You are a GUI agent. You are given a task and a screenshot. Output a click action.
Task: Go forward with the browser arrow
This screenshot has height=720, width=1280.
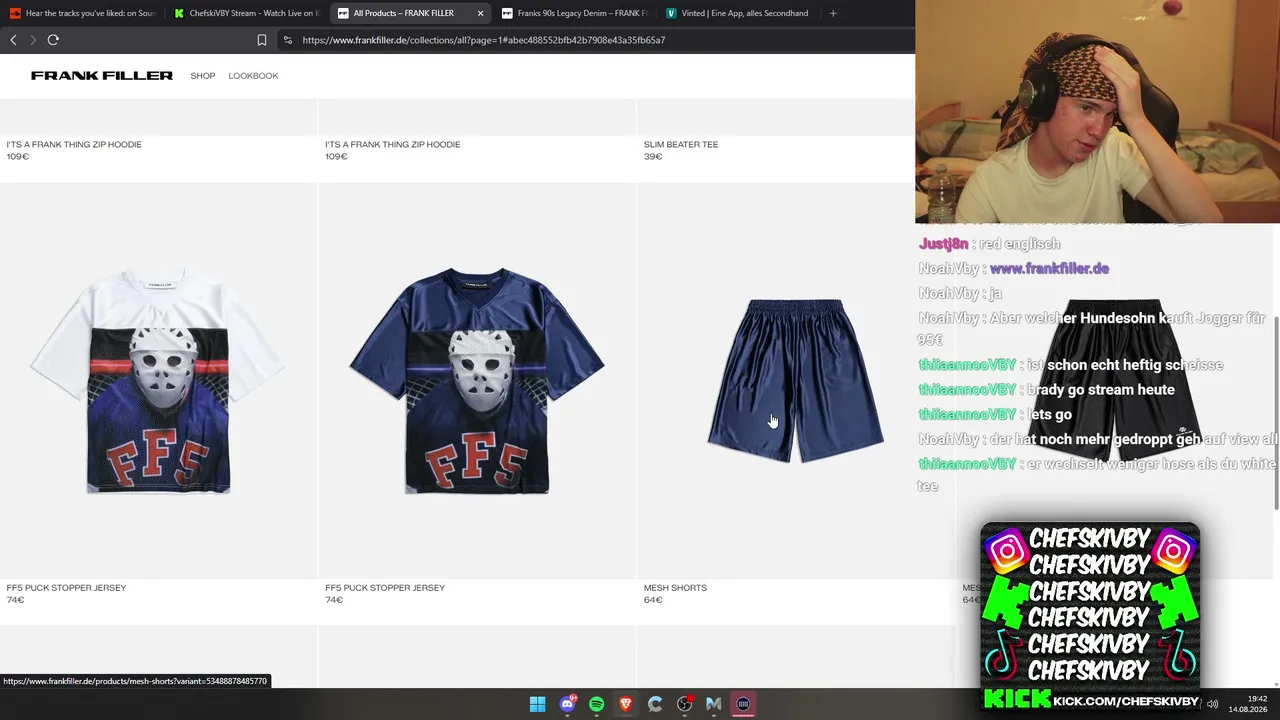32,40
